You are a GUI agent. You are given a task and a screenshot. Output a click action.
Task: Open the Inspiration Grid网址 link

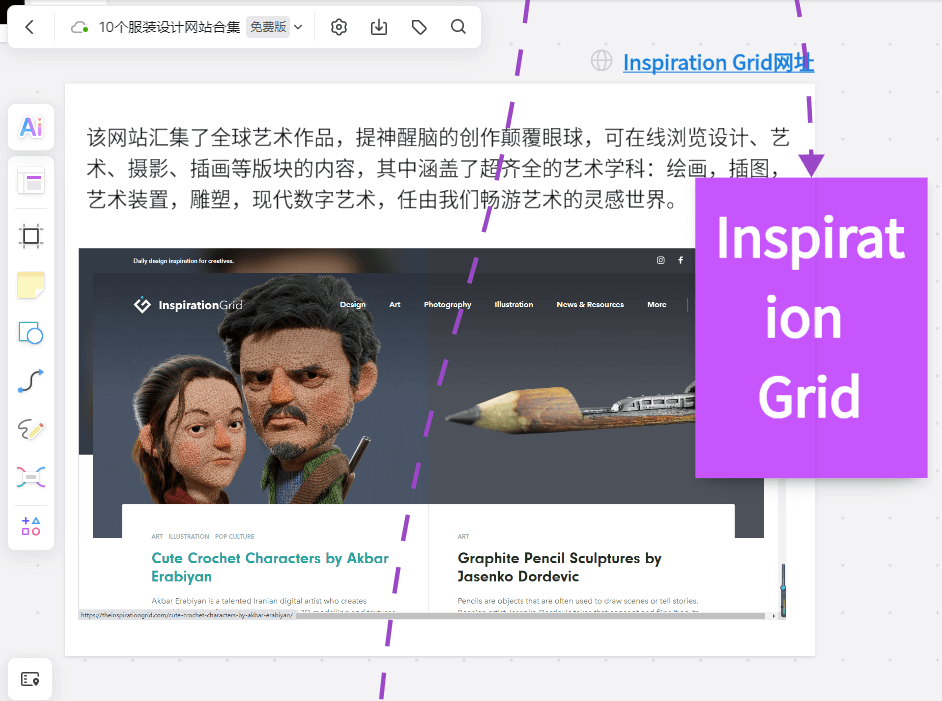click(x=718, y=62)
